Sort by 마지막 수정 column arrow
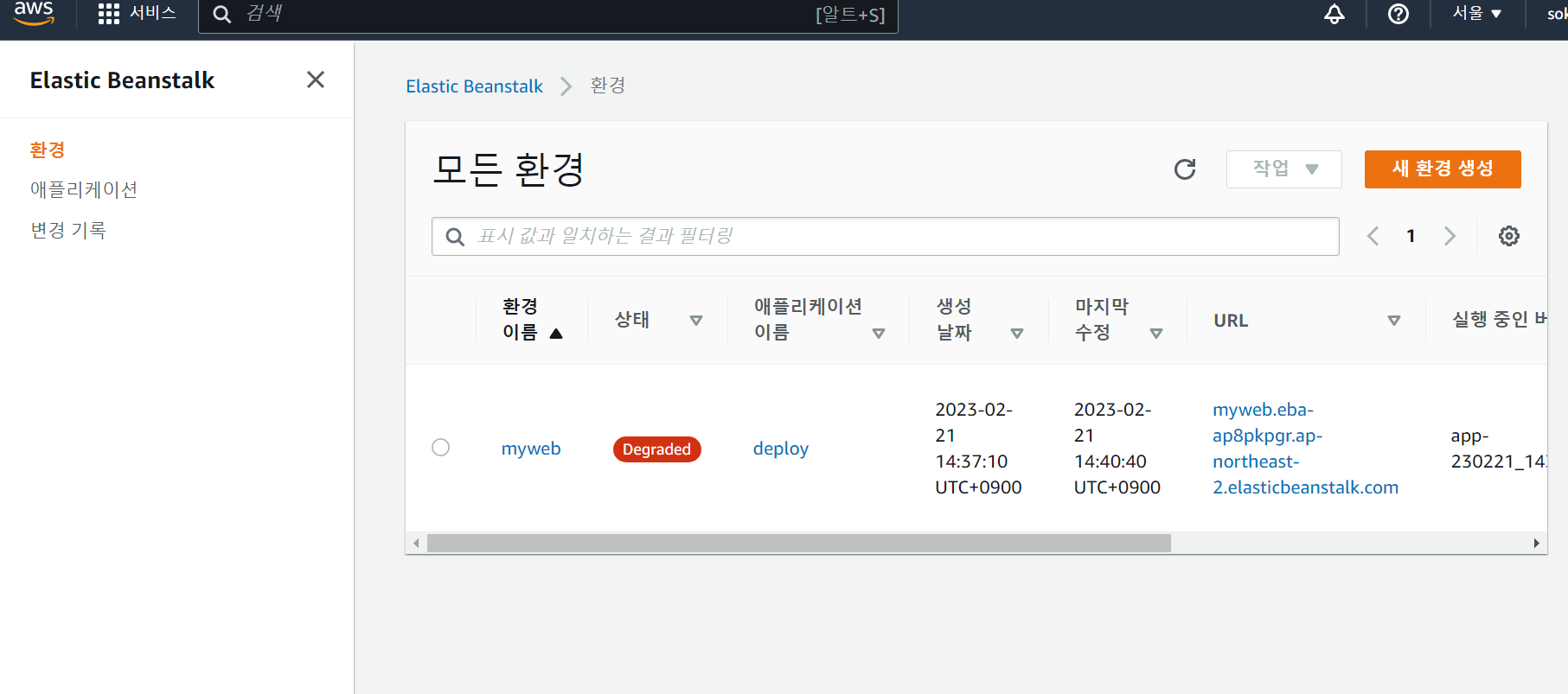This screenshot has height=694, width=1568. point(1156,334)
